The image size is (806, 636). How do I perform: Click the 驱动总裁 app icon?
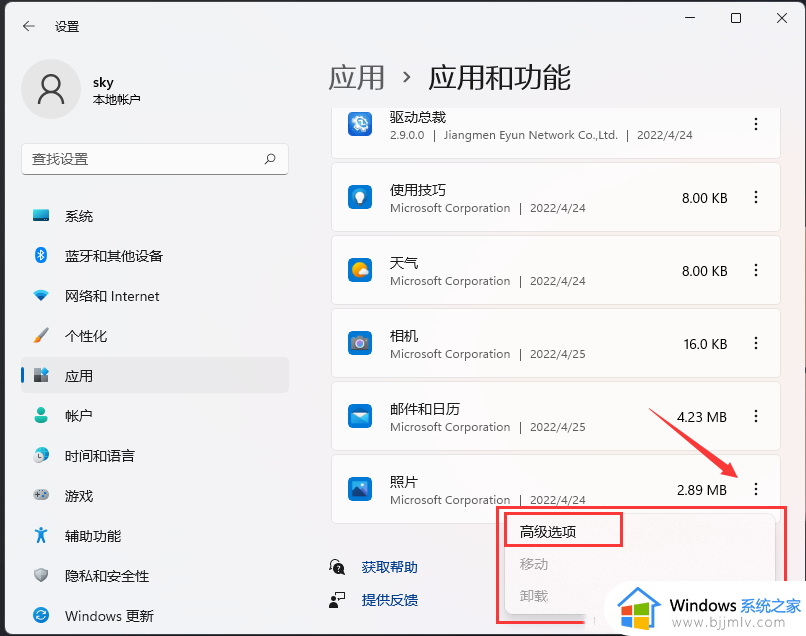360,124
